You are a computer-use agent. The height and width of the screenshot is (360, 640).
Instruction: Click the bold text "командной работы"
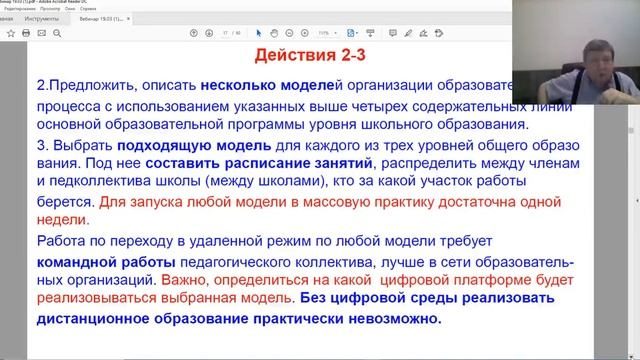pos(106,262)
